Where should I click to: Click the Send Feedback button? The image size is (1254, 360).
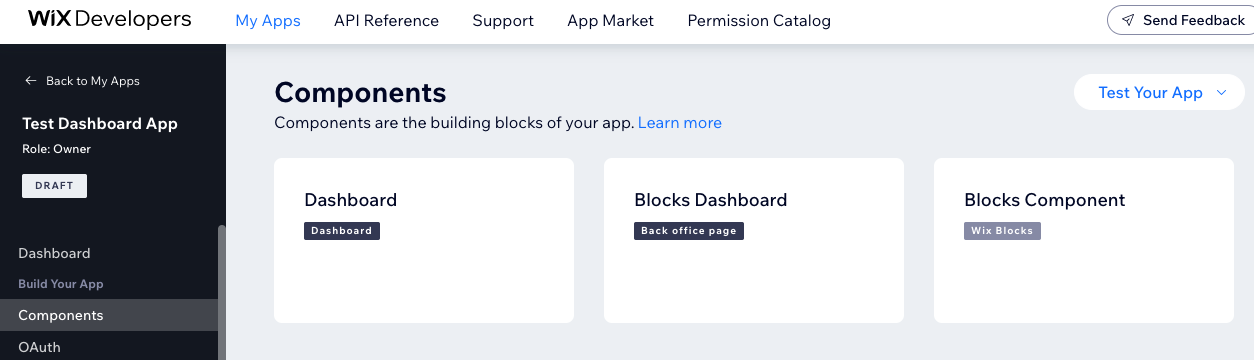[1181, 20]
